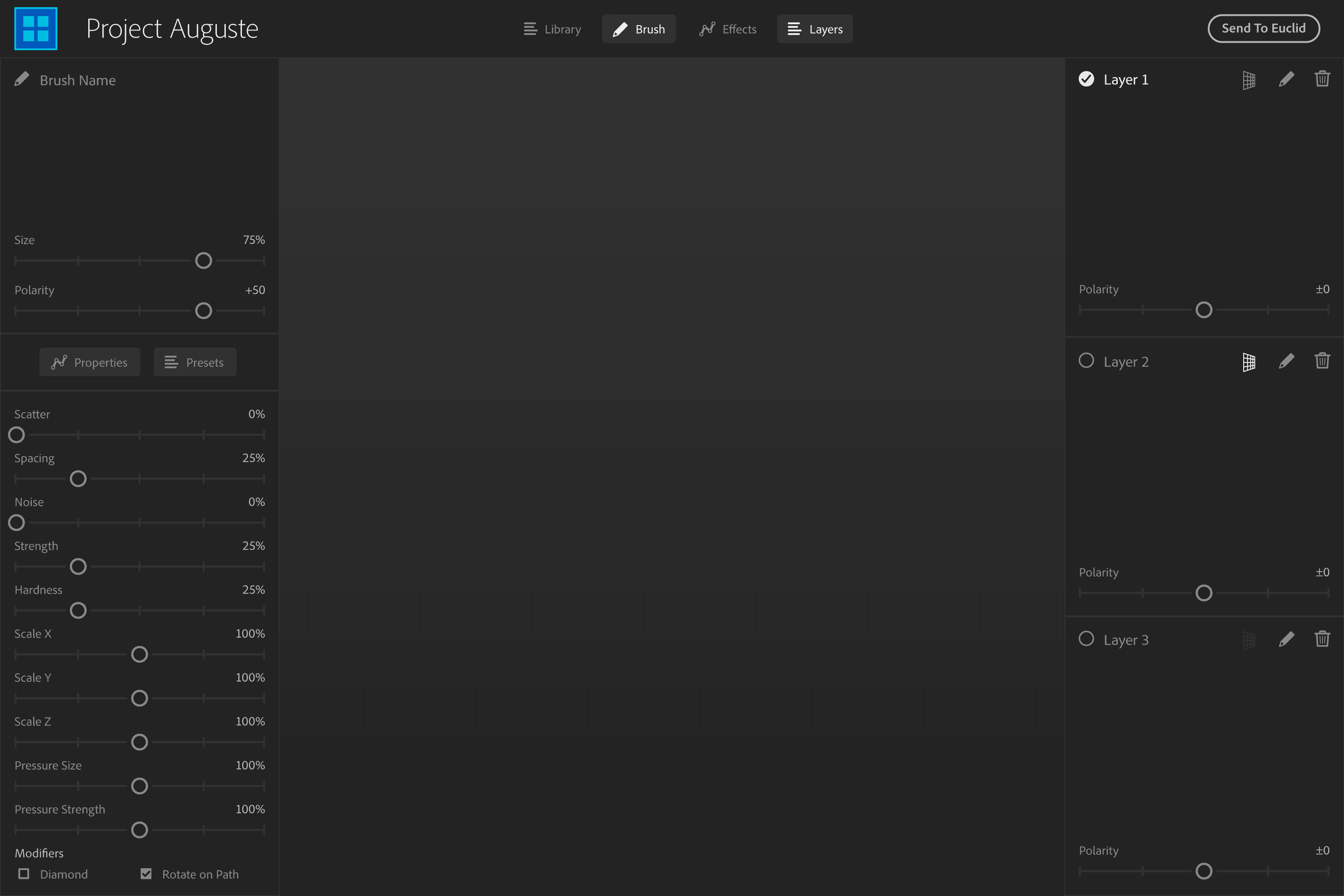Select Layer 3 radio button
The width and height of the screenshot is (1344, 896).
click(x=1086, y=639)
